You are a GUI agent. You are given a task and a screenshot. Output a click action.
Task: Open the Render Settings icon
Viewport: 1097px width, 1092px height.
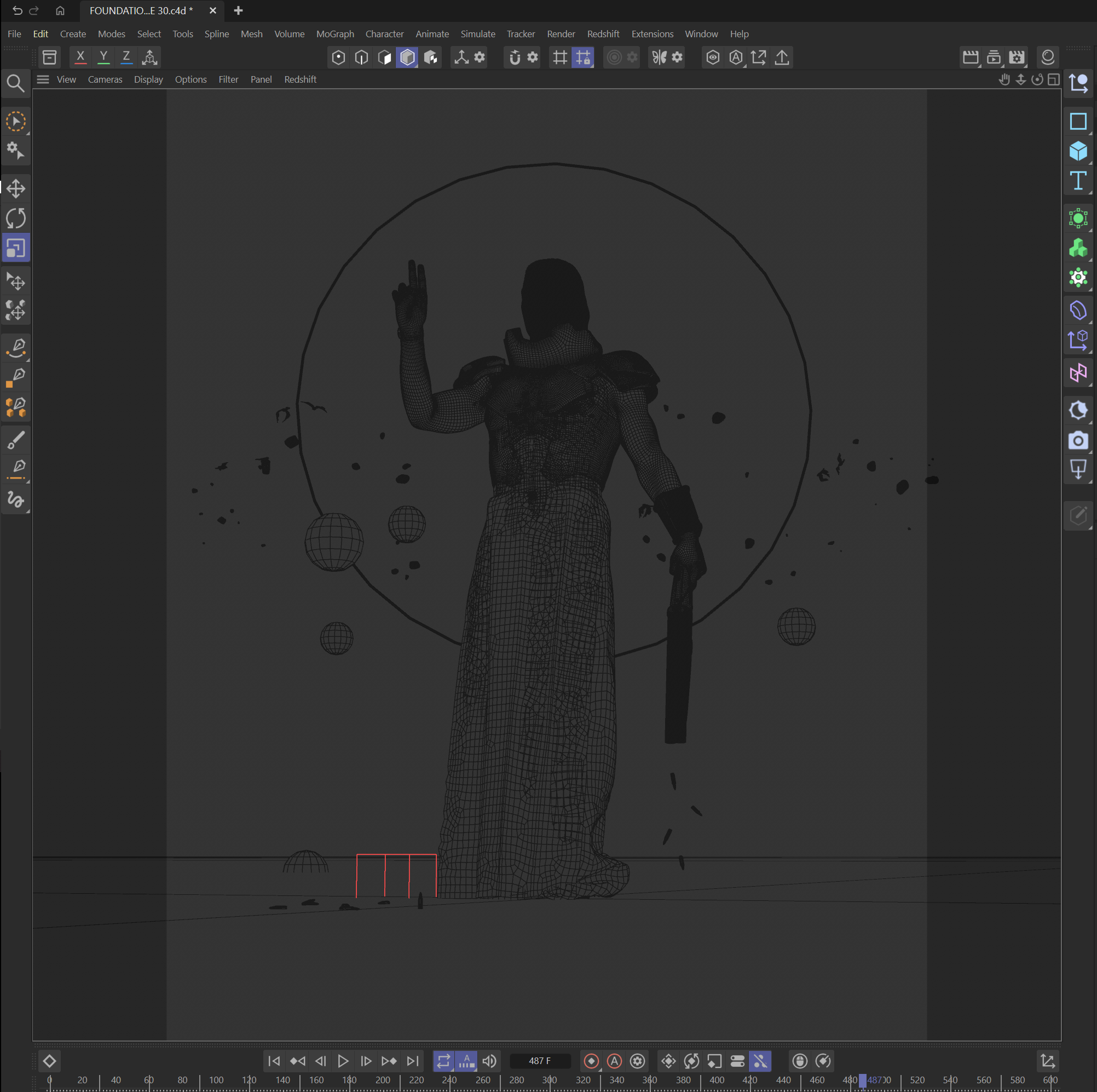[1016, 57]
